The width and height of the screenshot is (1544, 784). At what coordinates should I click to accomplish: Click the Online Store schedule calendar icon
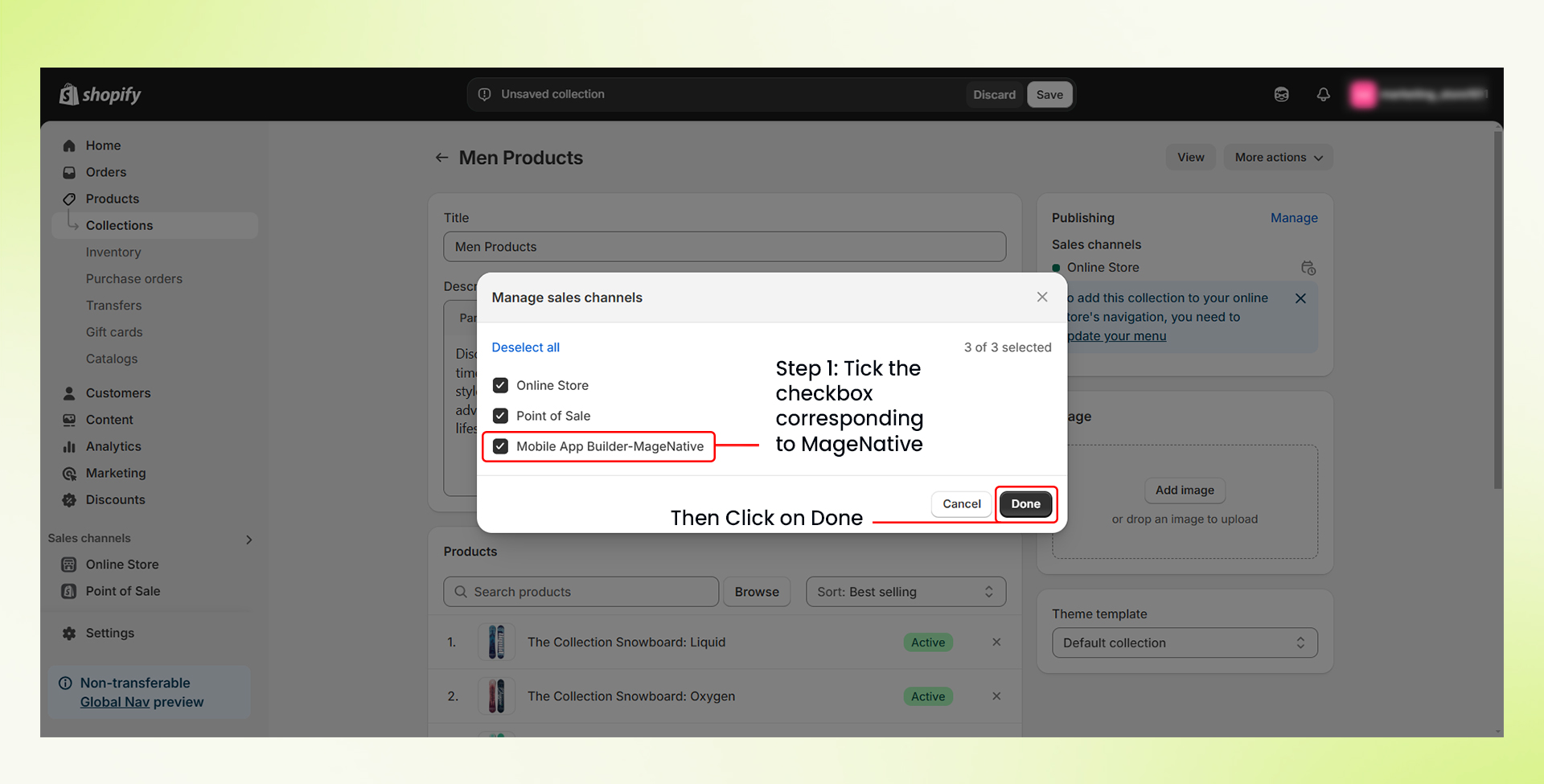(1308, 268)
